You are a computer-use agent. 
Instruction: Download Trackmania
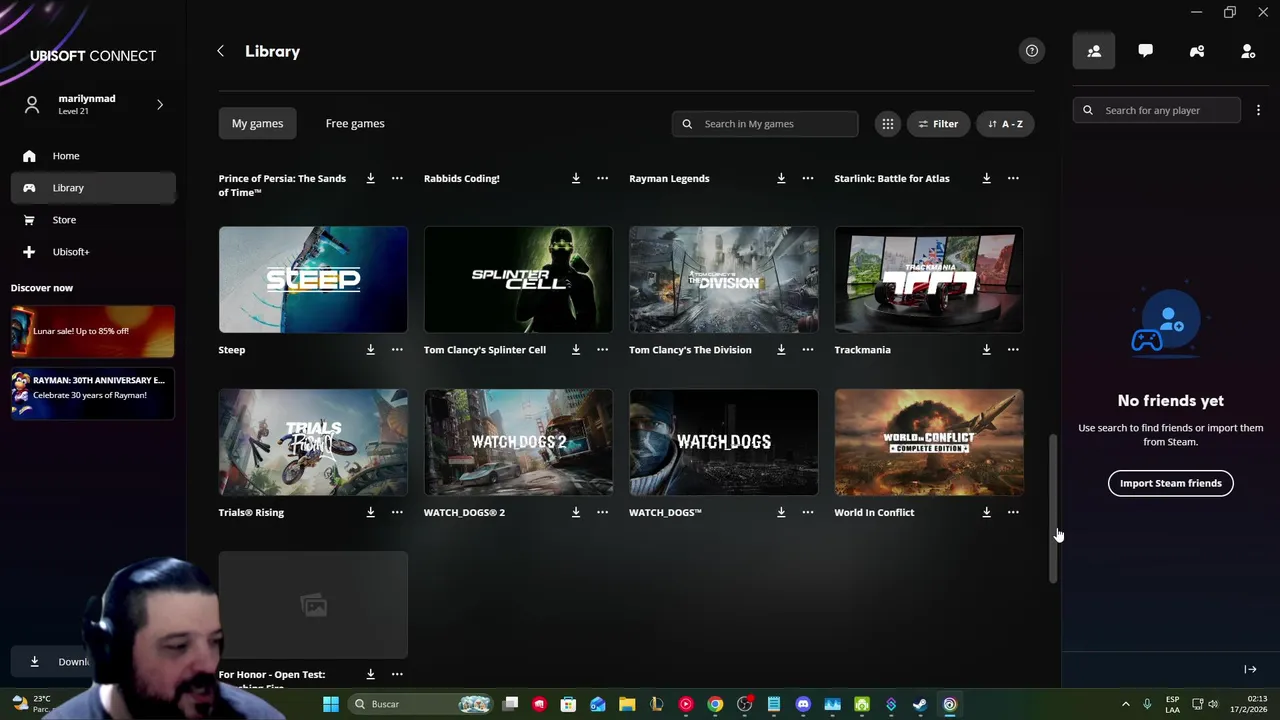pos(986,349)
